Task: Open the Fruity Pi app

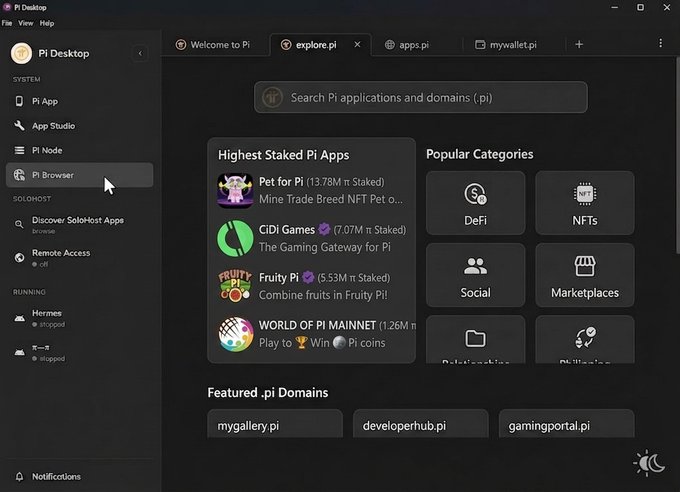Action: point(311,286)
